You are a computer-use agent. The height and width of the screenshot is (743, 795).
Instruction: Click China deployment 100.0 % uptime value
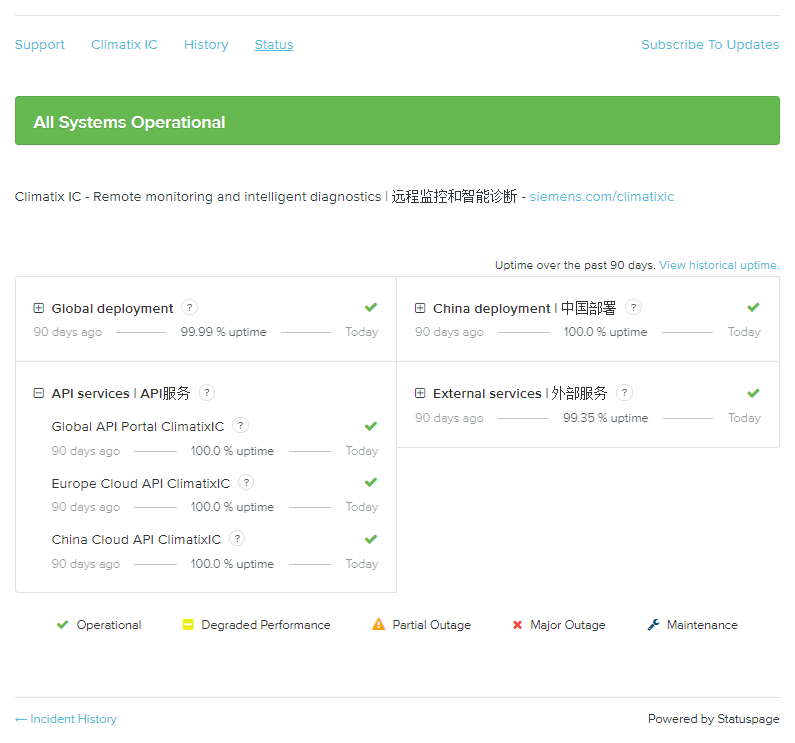coord(605,332)
